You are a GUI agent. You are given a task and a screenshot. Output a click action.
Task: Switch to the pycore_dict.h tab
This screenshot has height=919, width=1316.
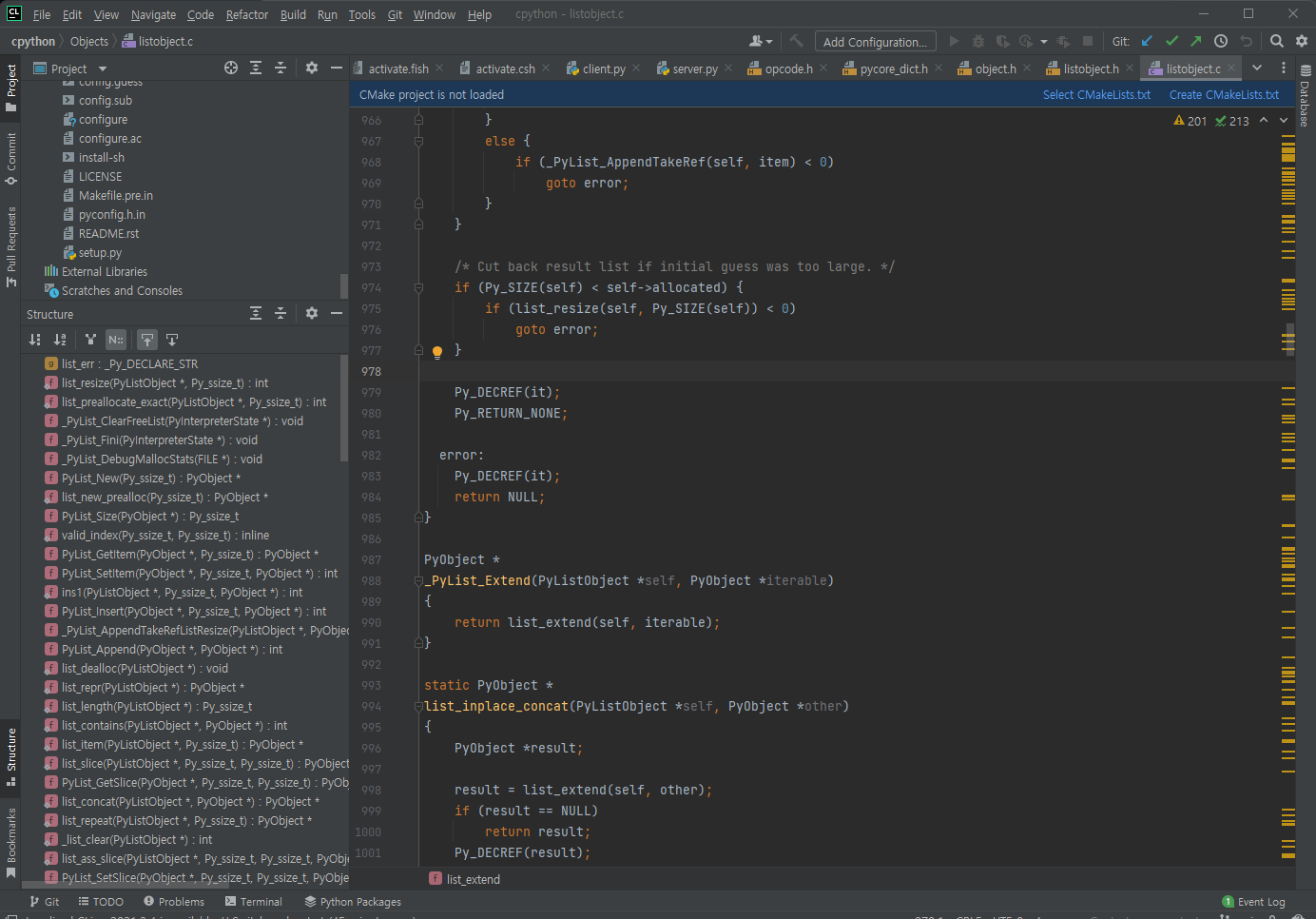tap(893, 68)
